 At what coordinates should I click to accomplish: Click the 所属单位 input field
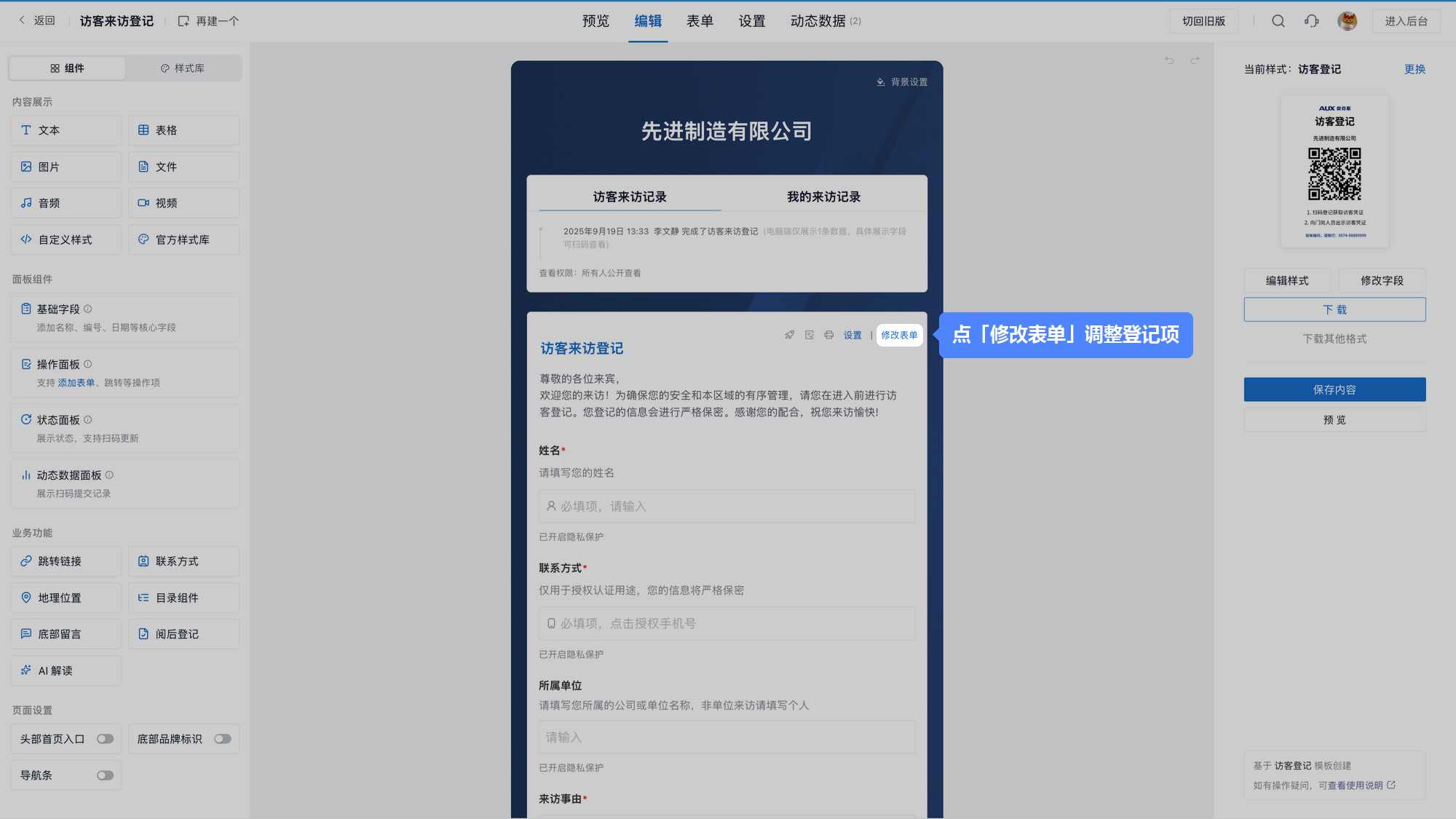(x=727, y=737)
